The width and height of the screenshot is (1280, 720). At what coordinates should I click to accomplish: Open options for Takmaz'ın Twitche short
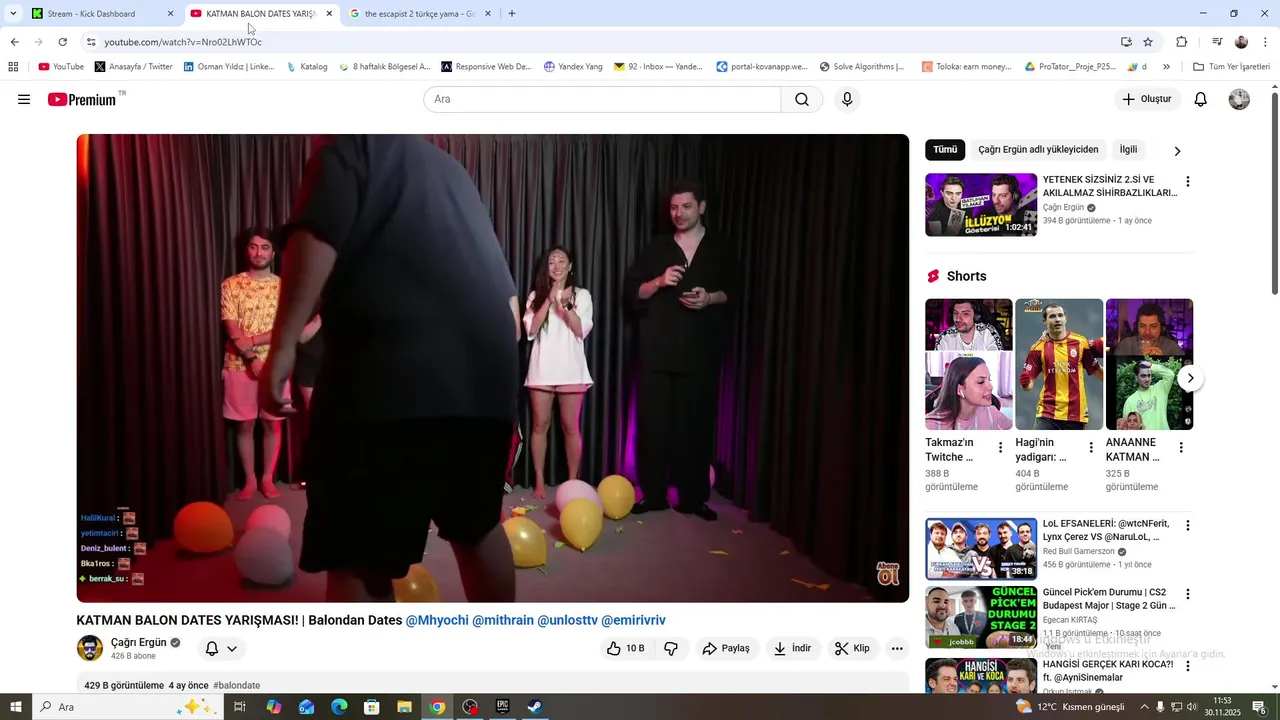pos(1000,447)
